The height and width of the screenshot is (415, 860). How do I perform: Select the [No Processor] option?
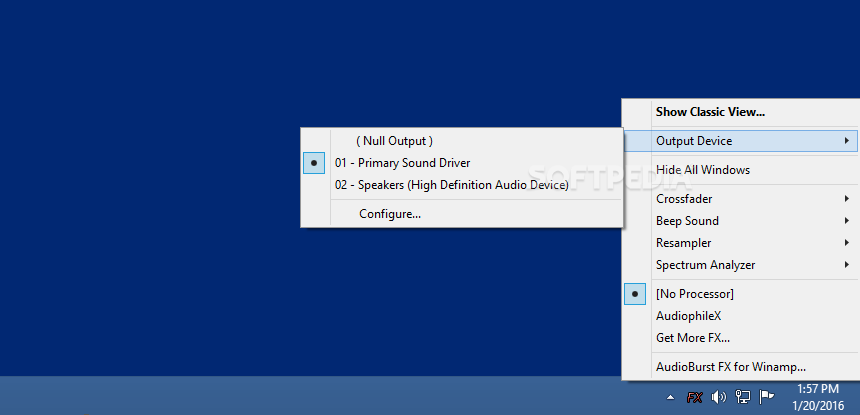[740, 294]
